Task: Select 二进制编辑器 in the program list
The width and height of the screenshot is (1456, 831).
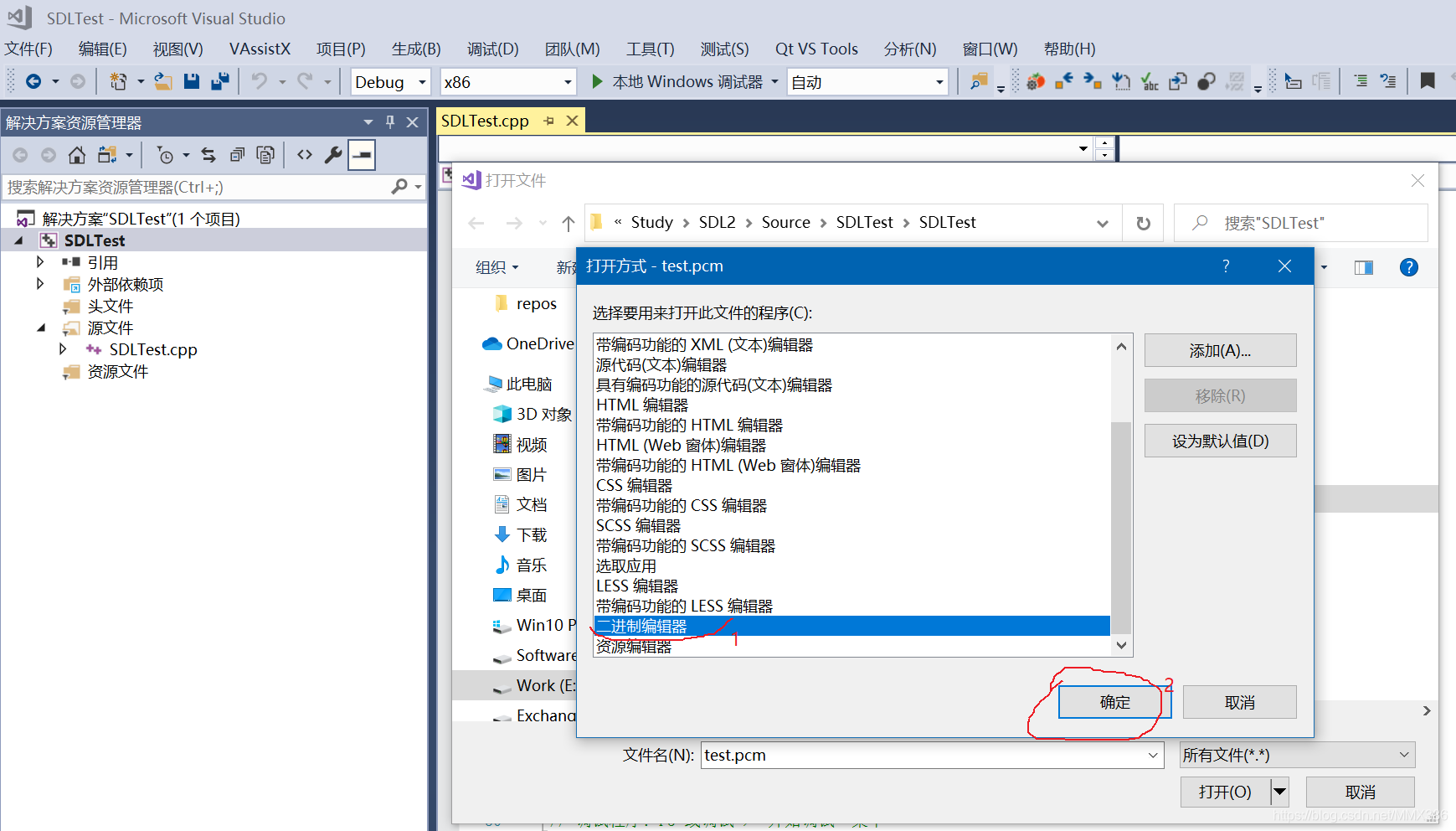Action: tap(851, 626)
